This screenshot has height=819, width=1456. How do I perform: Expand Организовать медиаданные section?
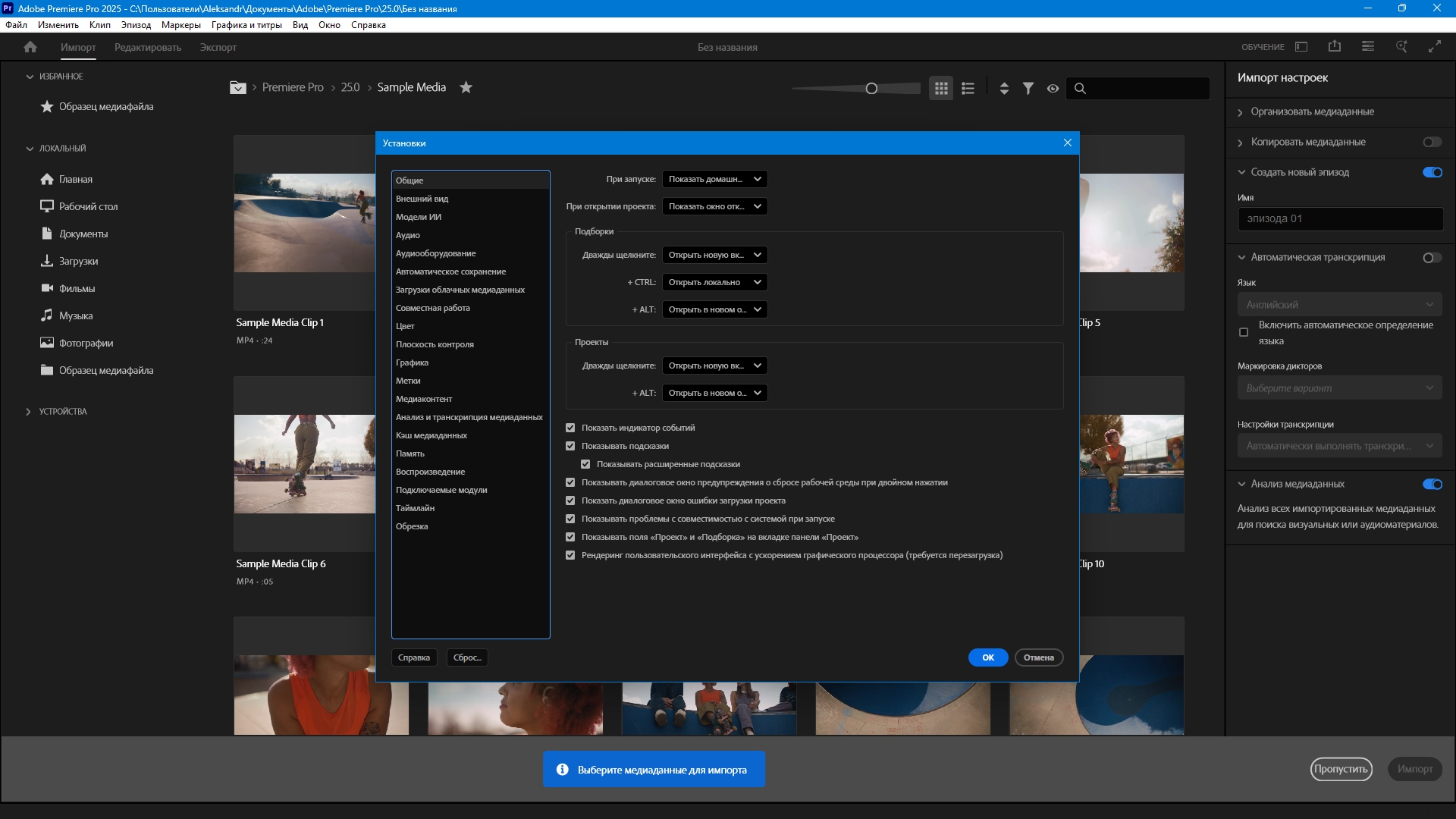coord(1312,111)
